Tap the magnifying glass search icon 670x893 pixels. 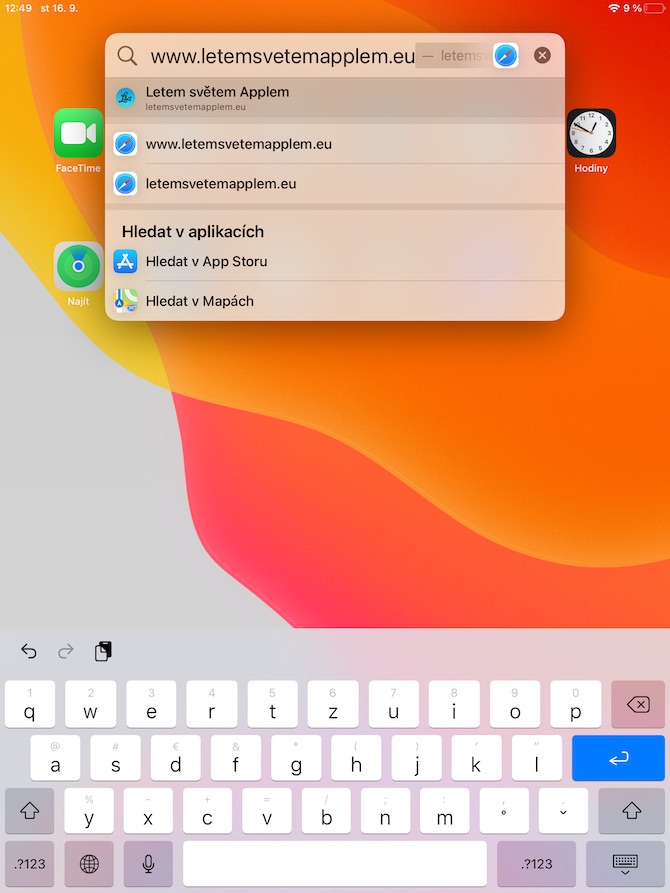(x=127, y=56)
